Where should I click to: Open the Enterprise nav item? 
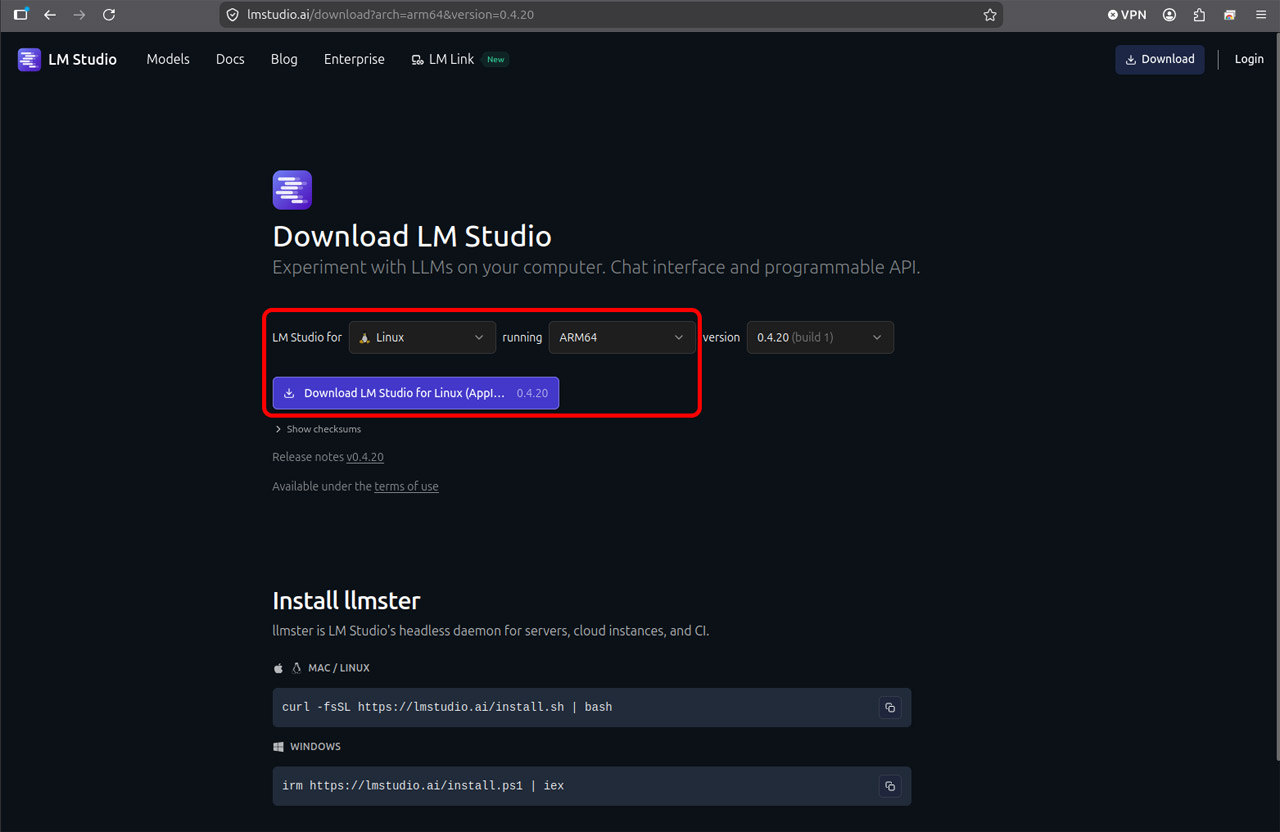tap(354, 59)
